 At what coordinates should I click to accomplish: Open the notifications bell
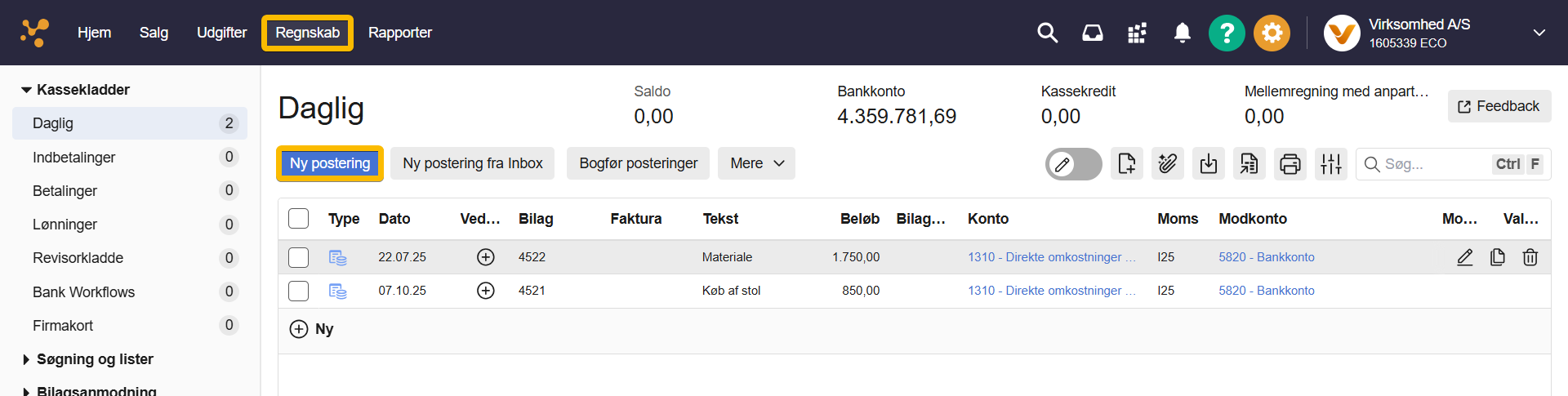(x=1182, y=33)
